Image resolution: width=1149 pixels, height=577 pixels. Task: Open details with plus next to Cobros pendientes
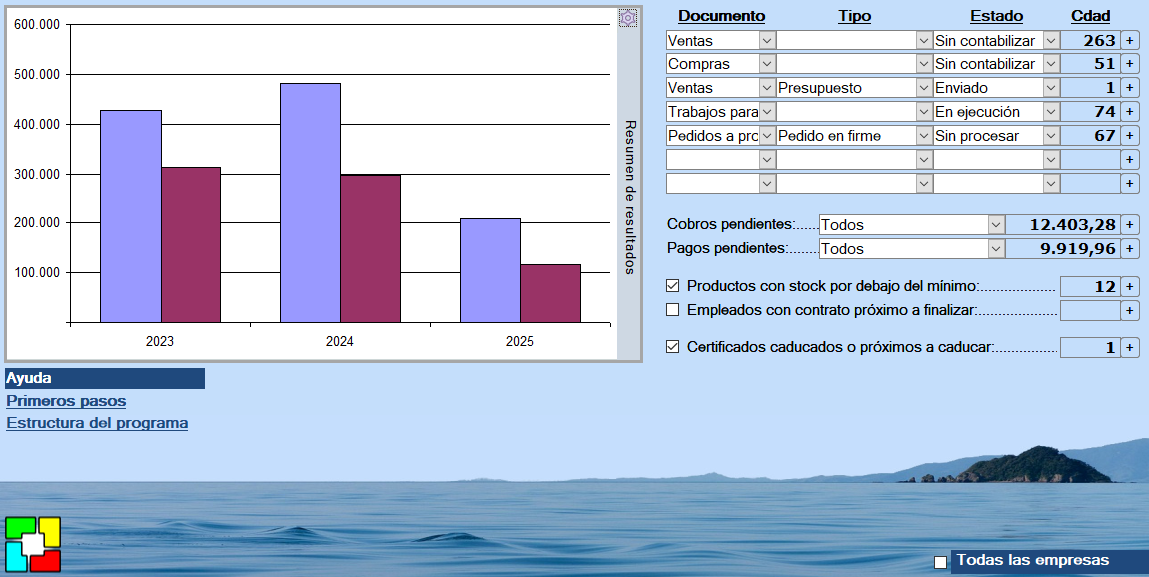[1129, 225]
